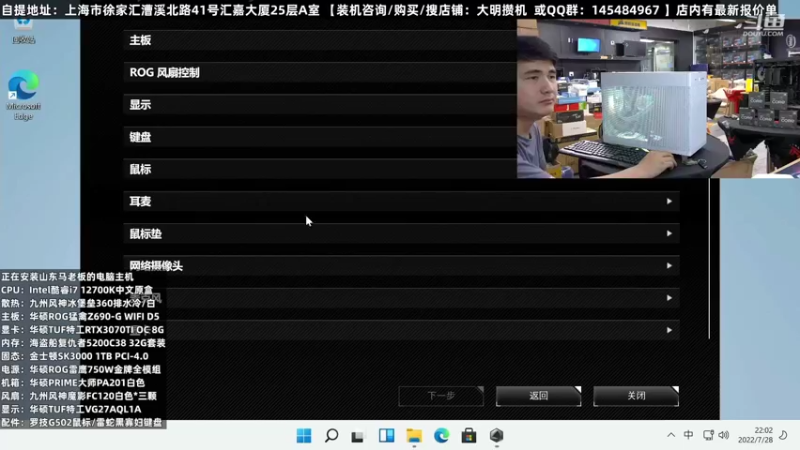Image resolution: width=800 pixels, height=450 pixels.
Task: Open taskbar Search
Action: (x=332, y=436)
